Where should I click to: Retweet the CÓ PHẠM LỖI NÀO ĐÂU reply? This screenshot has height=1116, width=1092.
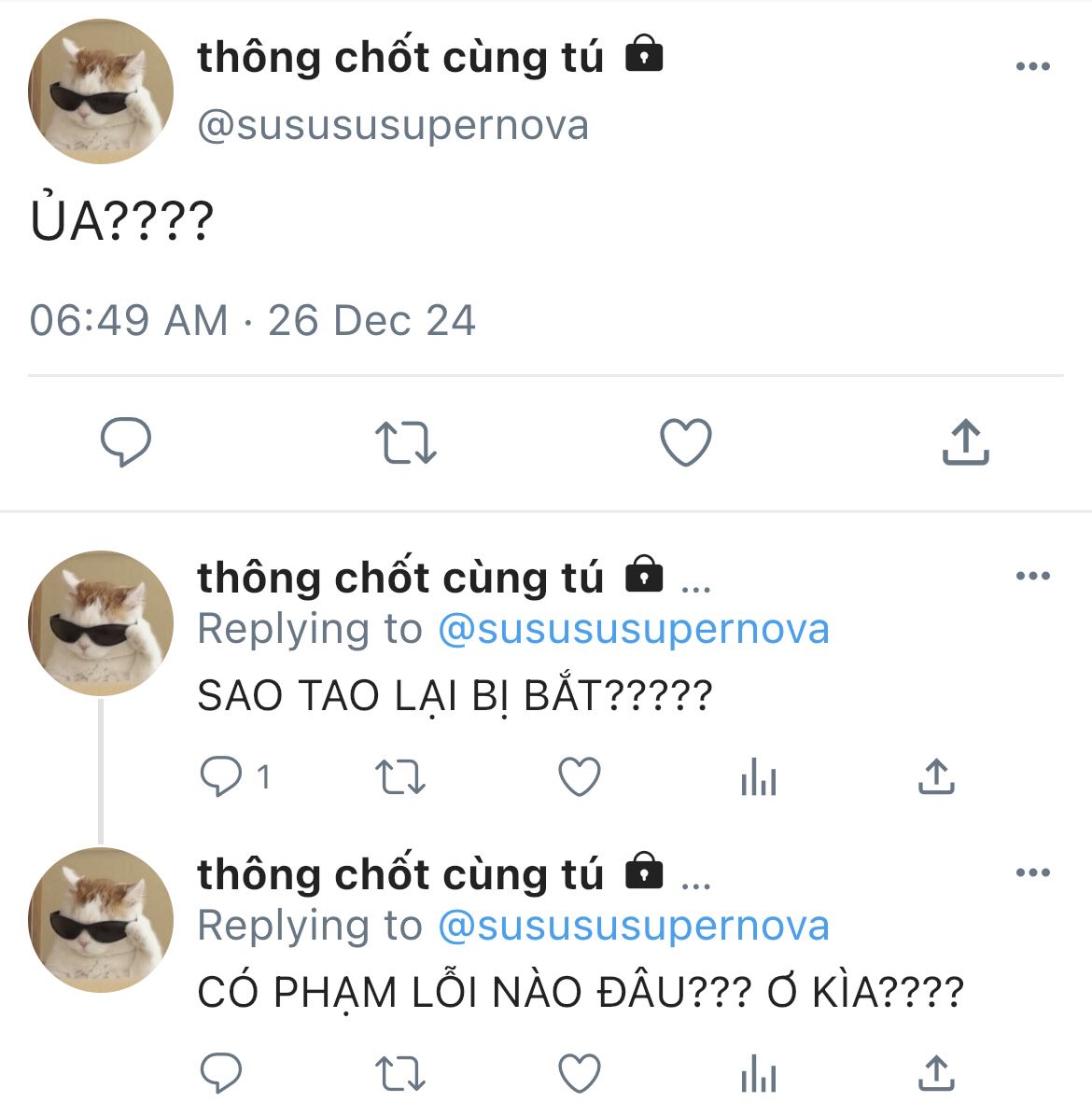coord(400,1073)
